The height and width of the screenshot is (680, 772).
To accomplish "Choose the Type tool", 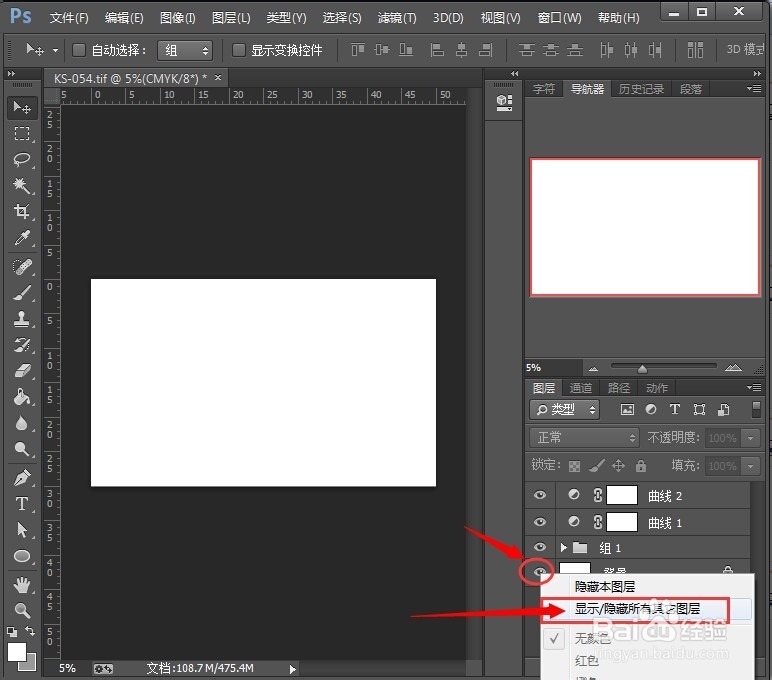I will point(22,504).
